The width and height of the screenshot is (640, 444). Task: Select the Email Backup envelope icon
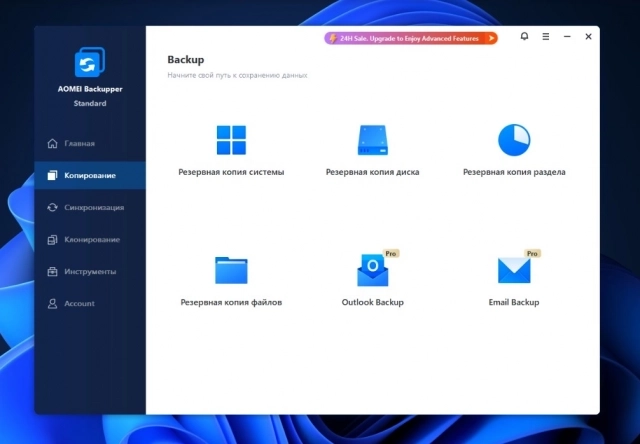[x=514, y=270]
